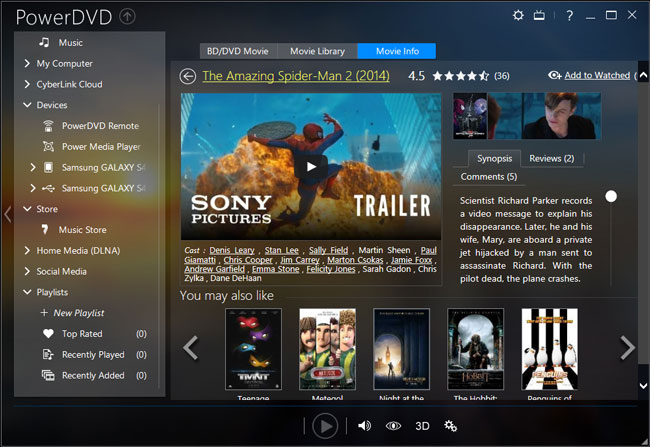Open Denis Leary cast link

232,250
